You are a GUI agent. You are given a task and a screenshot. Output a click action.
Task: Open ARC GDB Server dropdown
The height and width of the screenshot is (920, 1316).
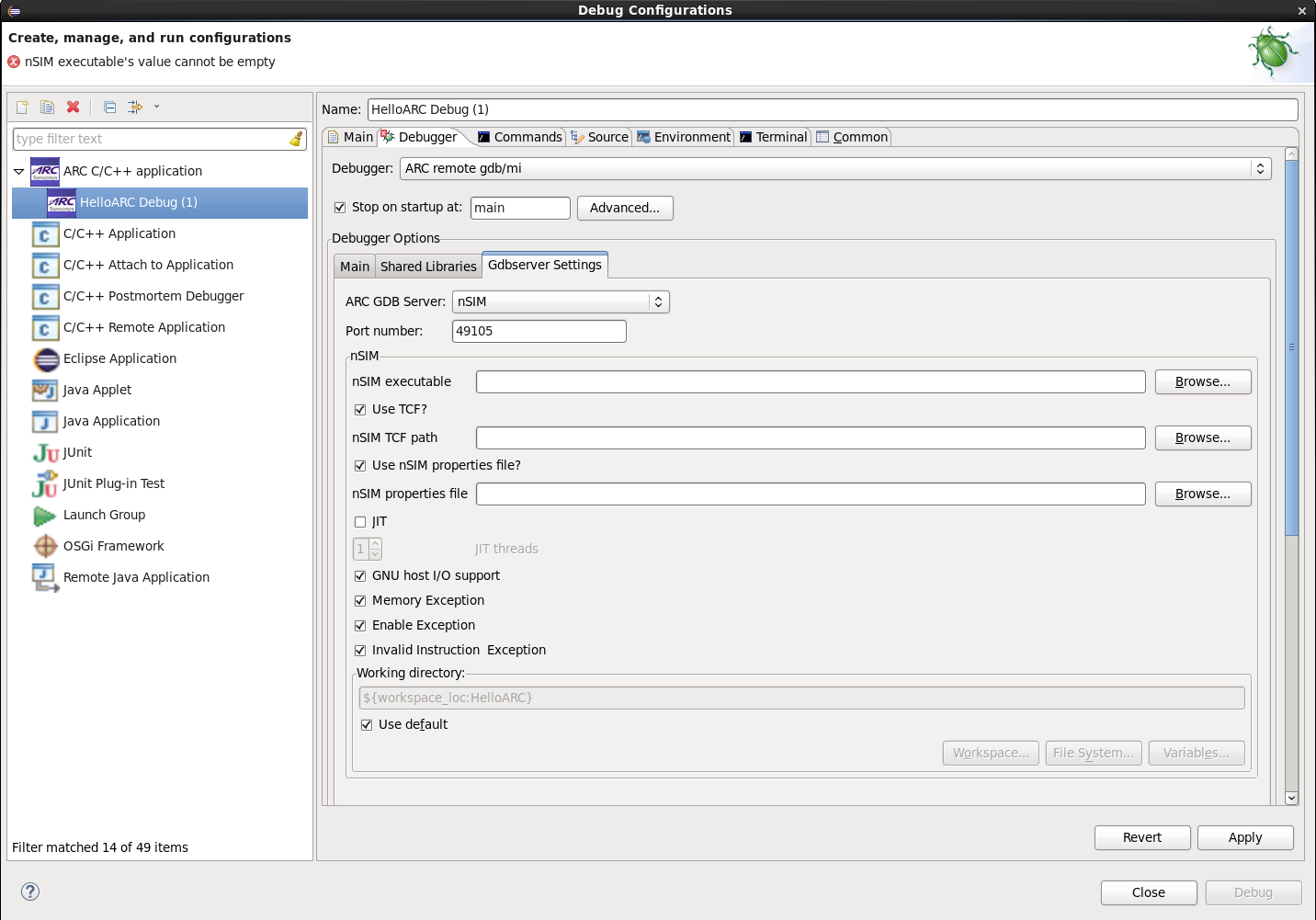point(561,302)
